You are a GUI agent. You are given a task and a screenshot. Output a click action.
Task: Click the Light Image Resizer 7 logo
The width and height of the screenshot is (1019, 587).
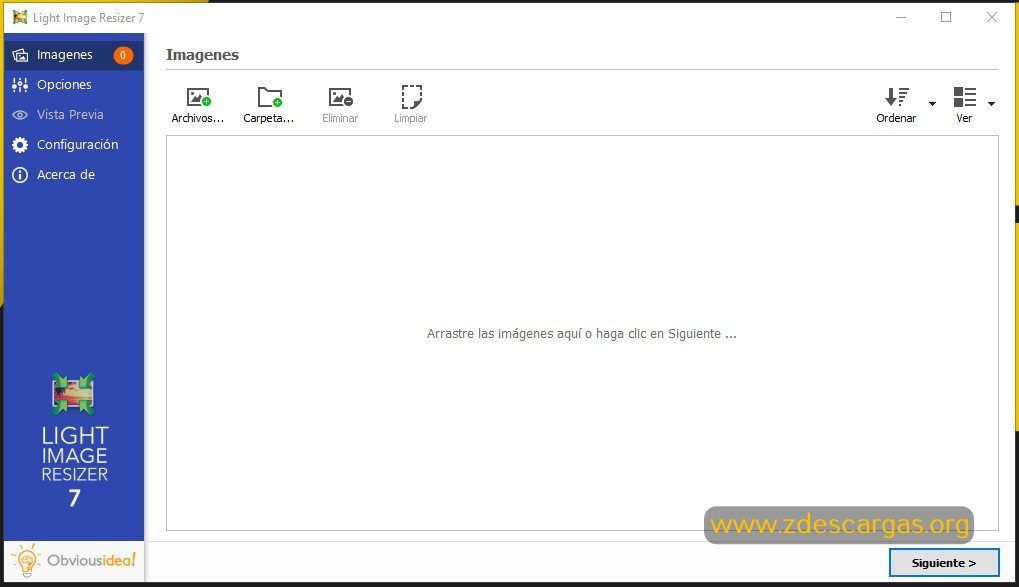click(x=74, y=440)
